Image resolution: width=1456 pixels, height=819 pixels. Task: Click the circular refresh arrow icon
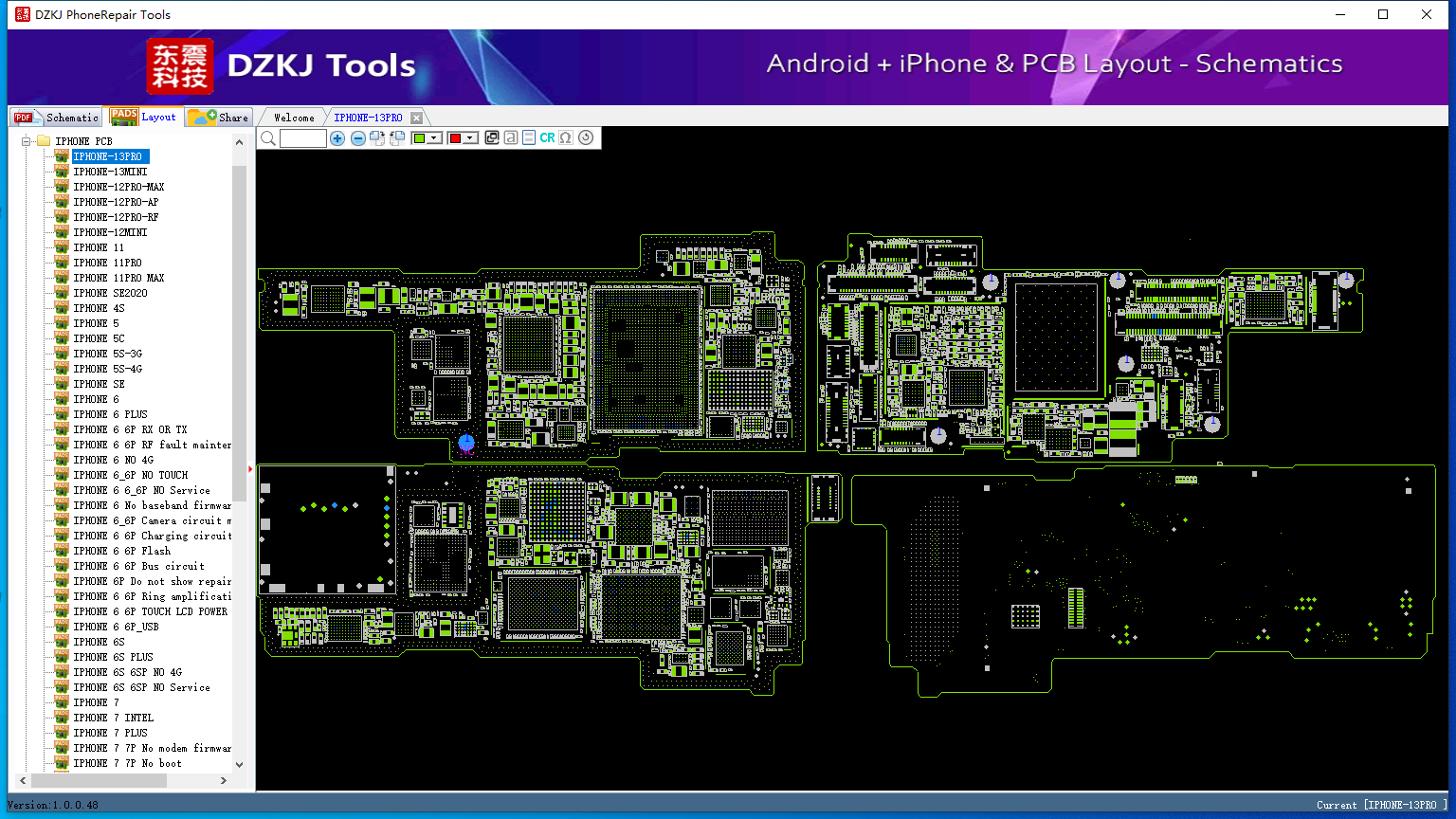tap(586, 138)
